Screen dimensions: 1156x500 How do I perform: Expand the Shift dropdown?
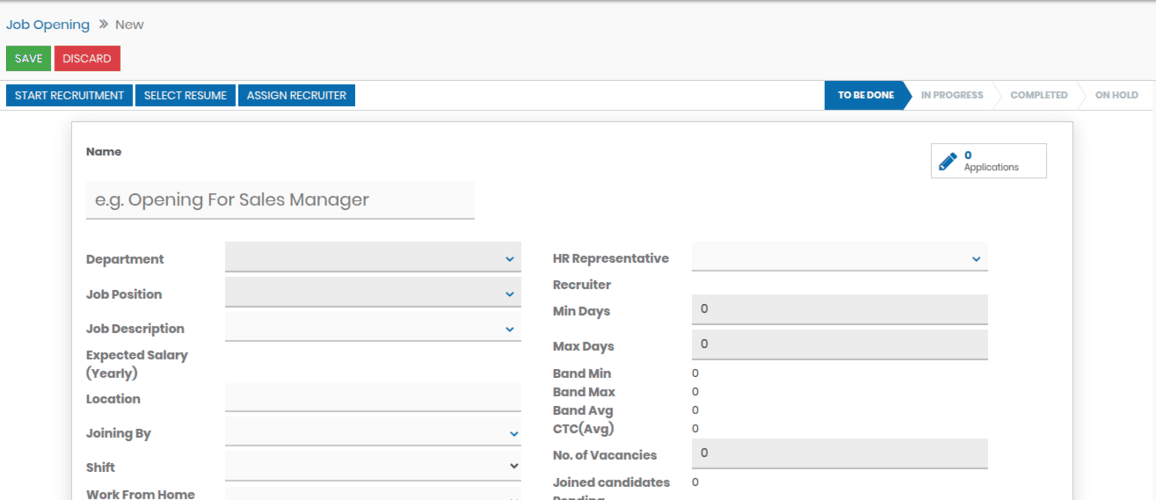(x=372, y=466)
